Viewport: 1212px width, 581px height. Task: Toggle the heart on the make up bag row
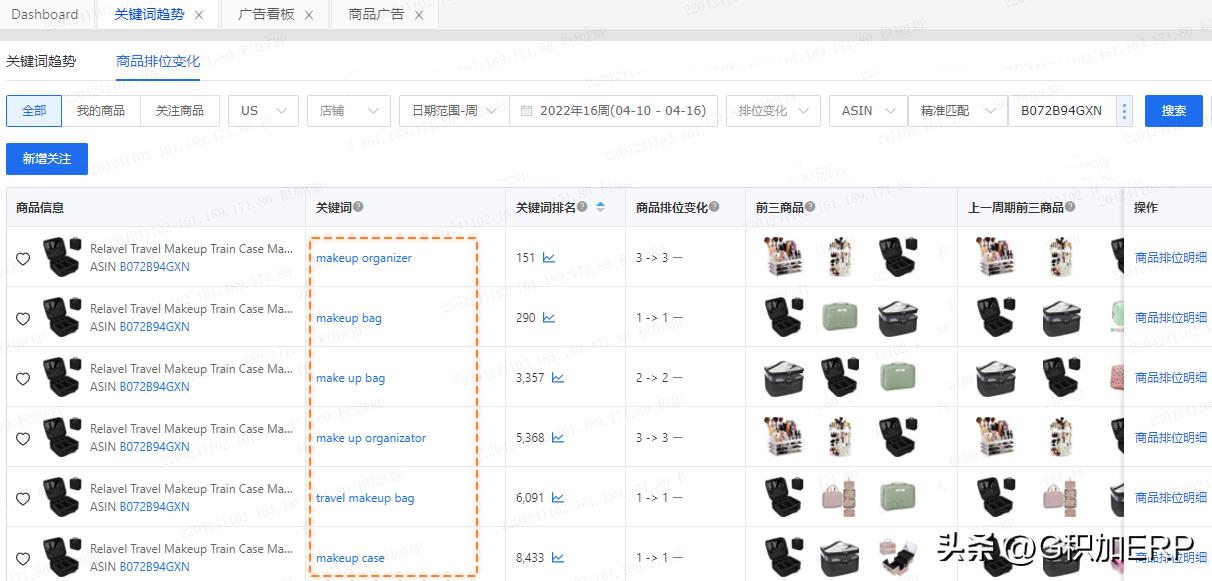pos(23,378)
